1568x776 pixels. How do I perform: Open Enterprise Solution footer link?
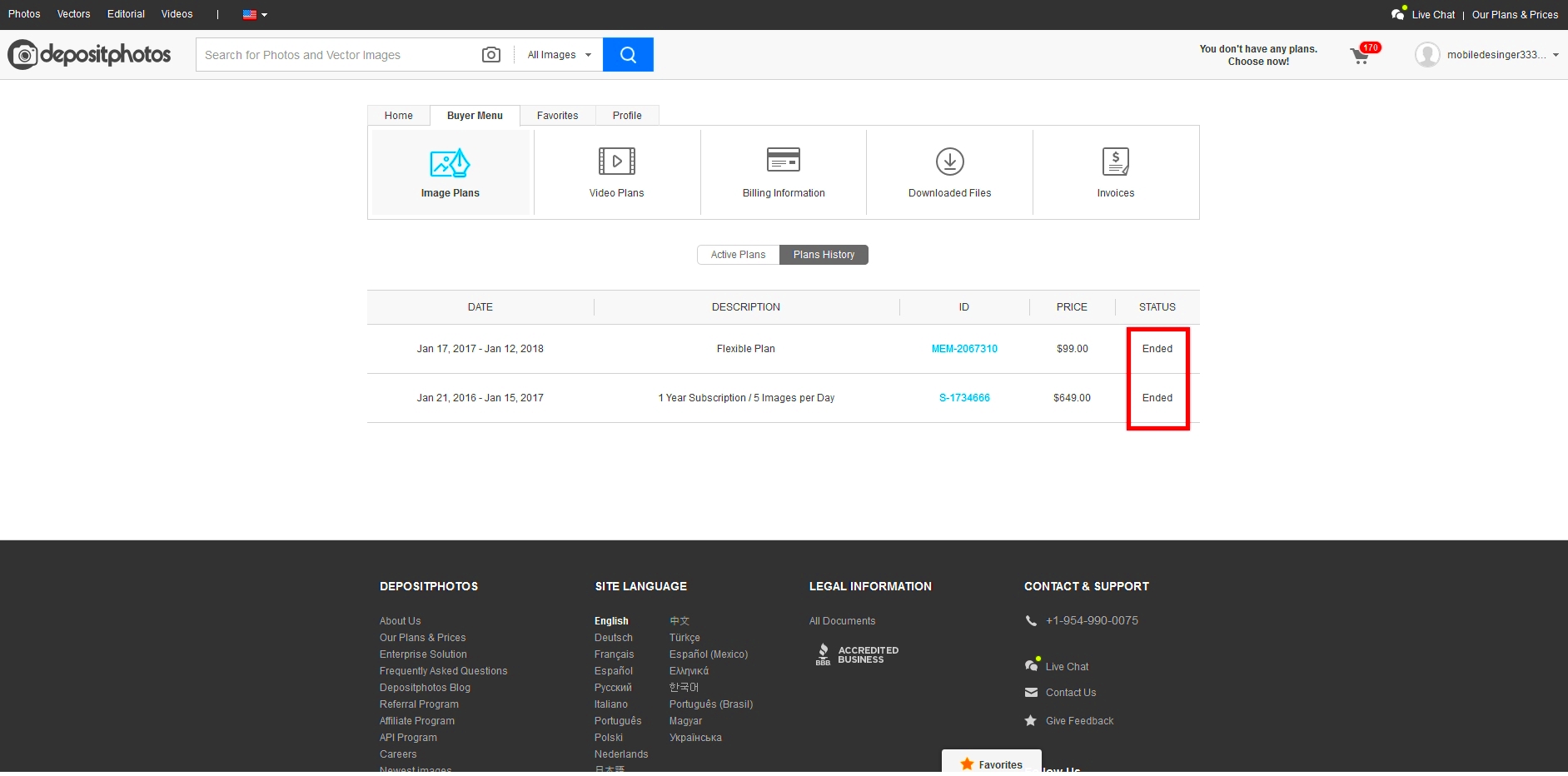coord(423,654)
